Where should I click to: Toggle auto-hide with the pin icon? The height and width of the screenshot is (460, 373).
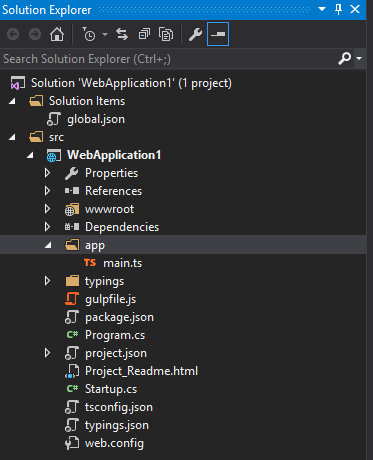338,10
